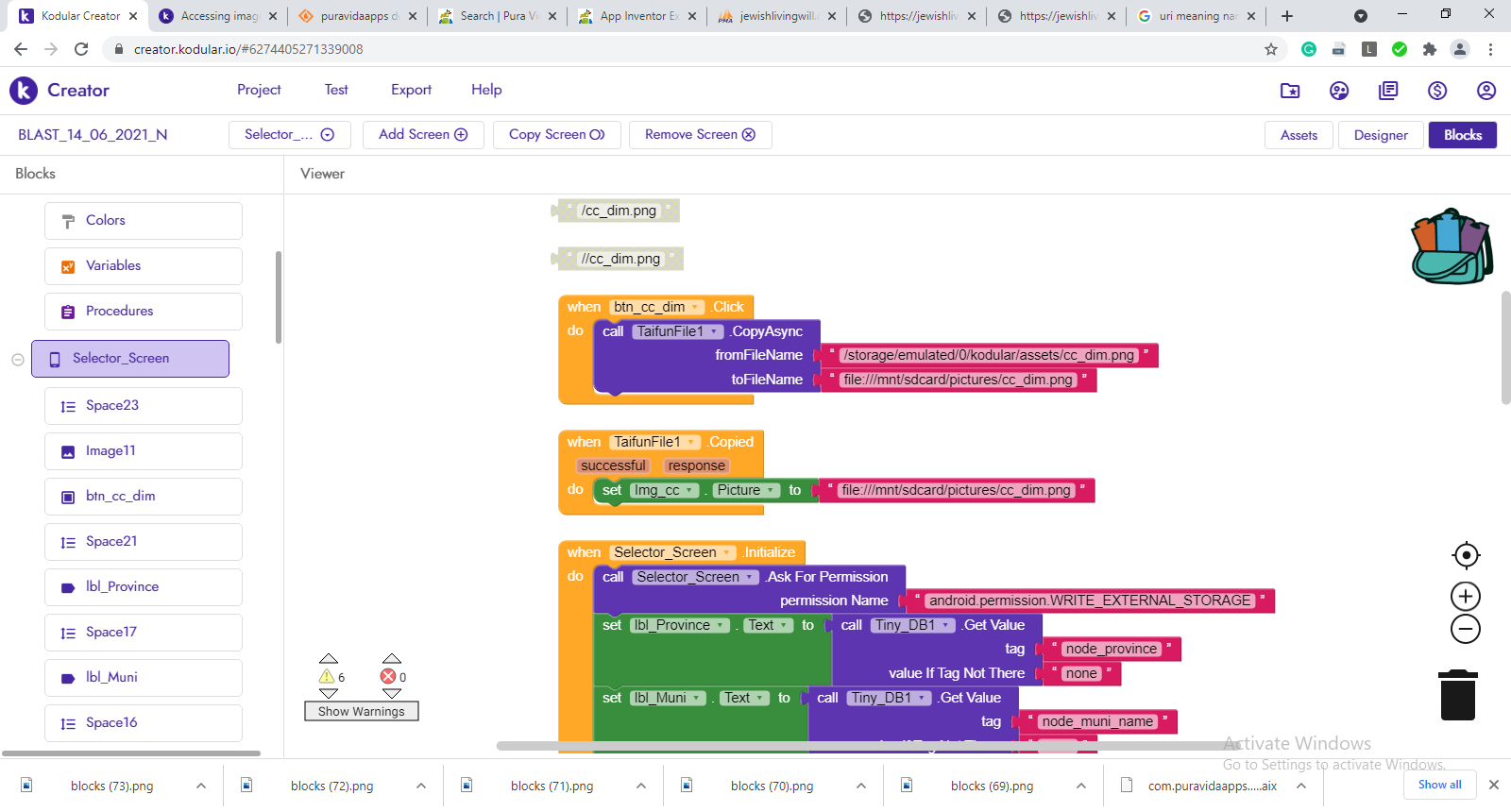Select lbl_Province in the blocks tree
1511x812 pixels.
(144, 587)
